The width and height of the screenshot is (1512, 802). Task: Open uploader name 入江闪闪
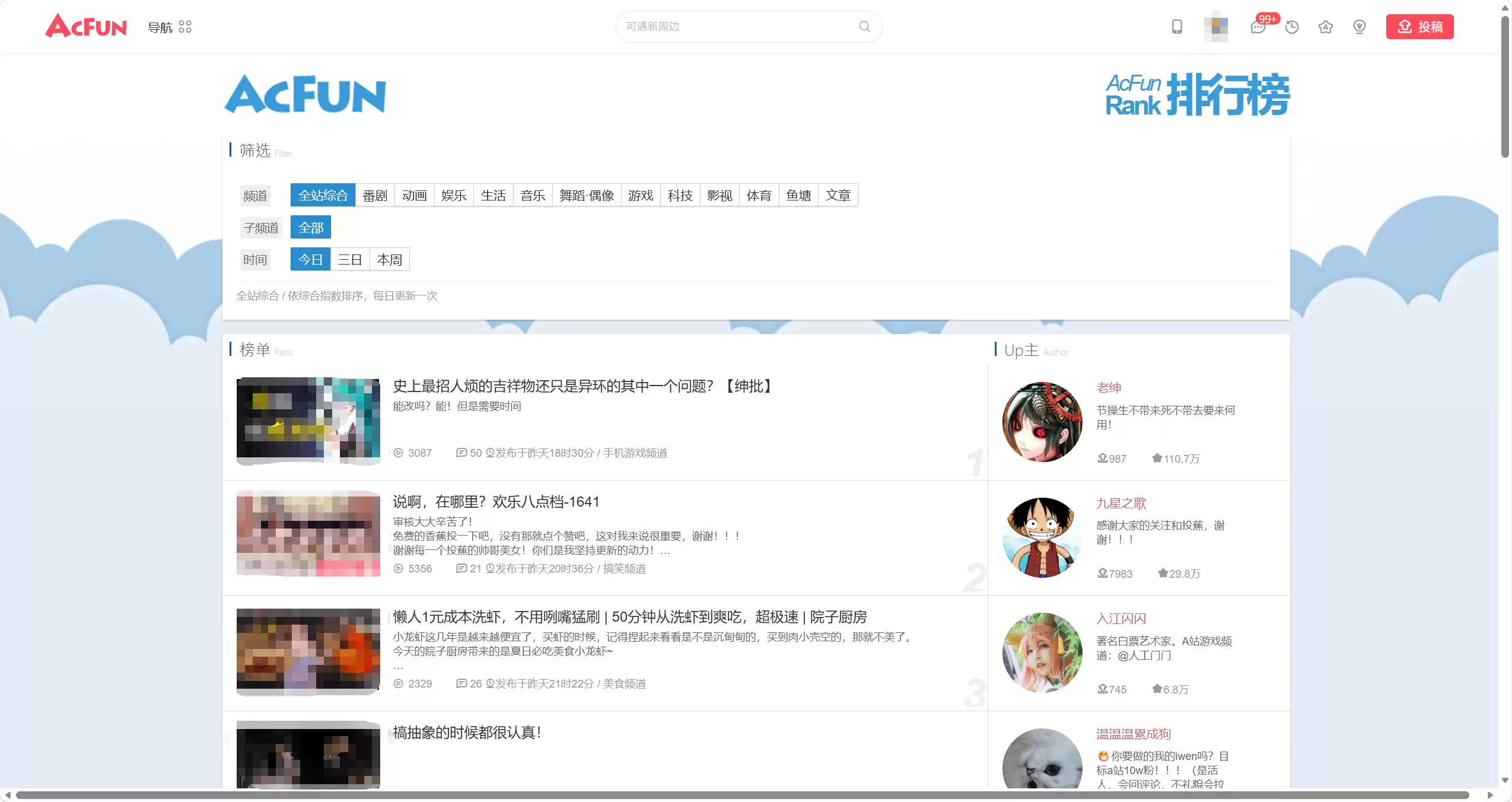point(1121,618)
